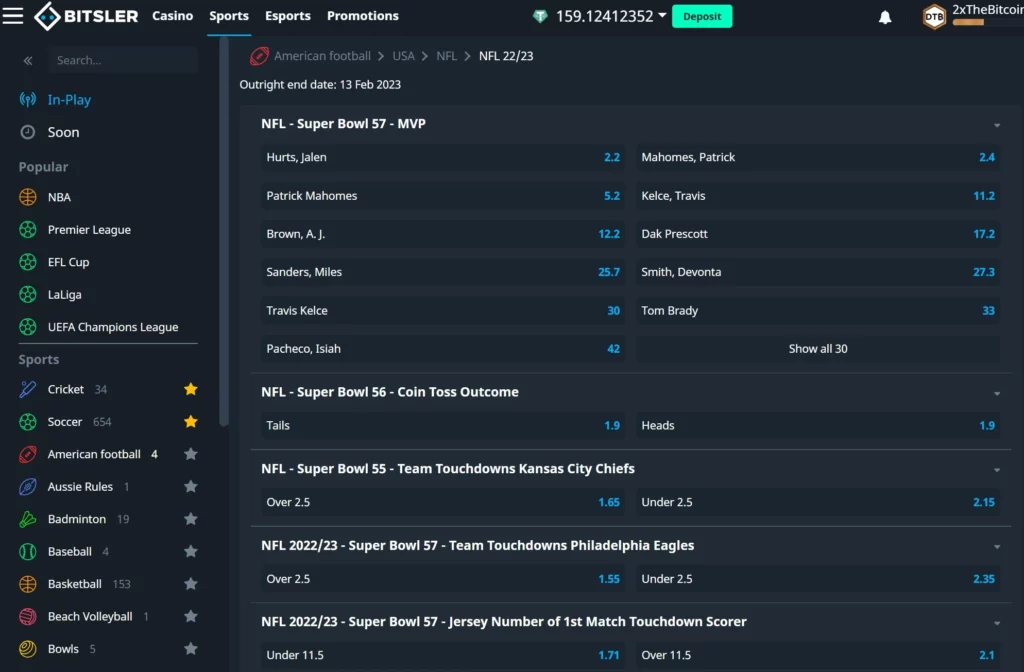
Task: Open the hamburger menu
Action: [12, 16]
